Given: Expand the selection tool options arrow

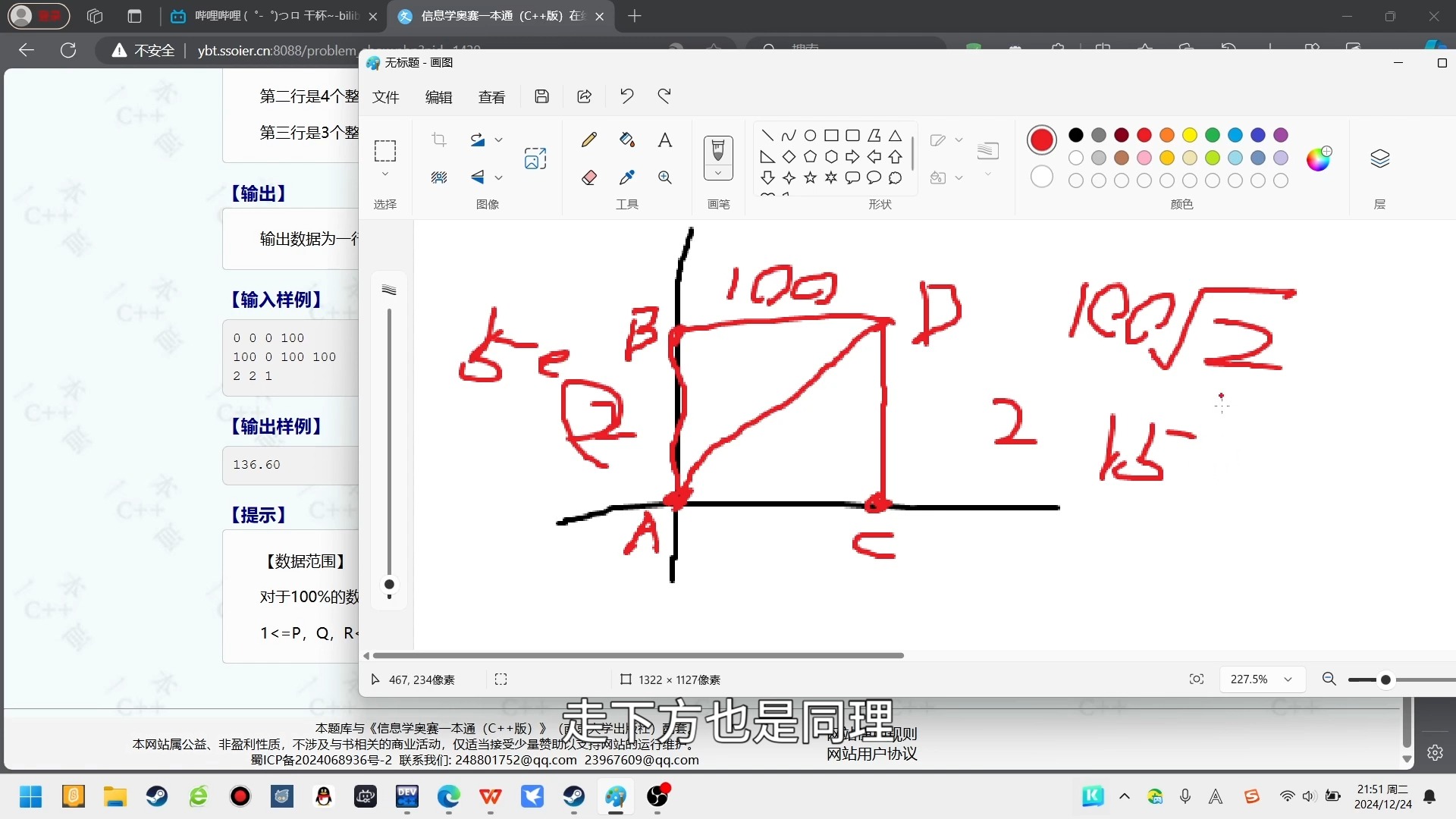Looking at the screenshot, I should point(385,174).
